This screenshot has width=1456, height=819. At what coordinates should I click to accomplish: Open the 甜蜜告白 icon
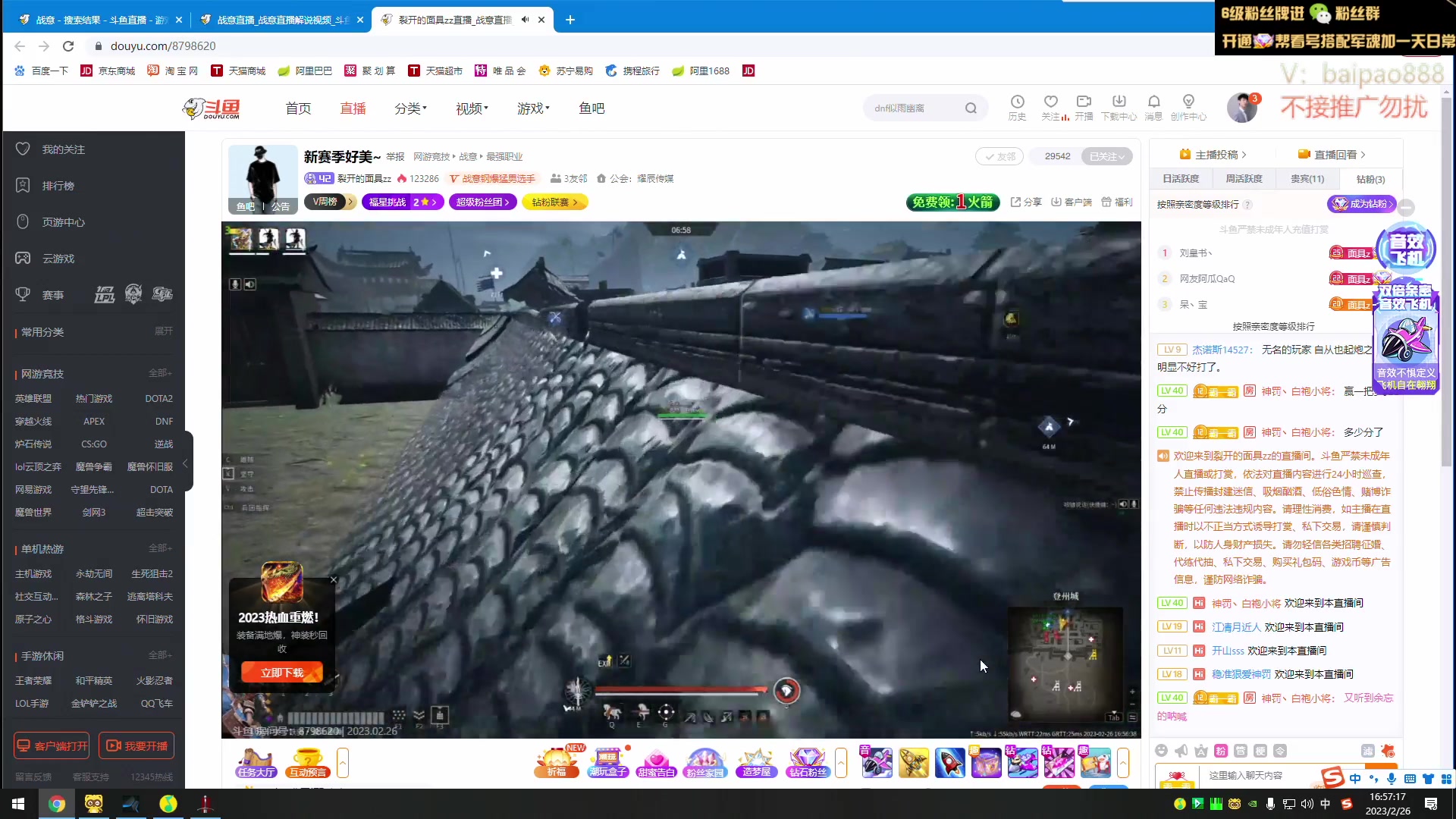click(x=657, y=763)
